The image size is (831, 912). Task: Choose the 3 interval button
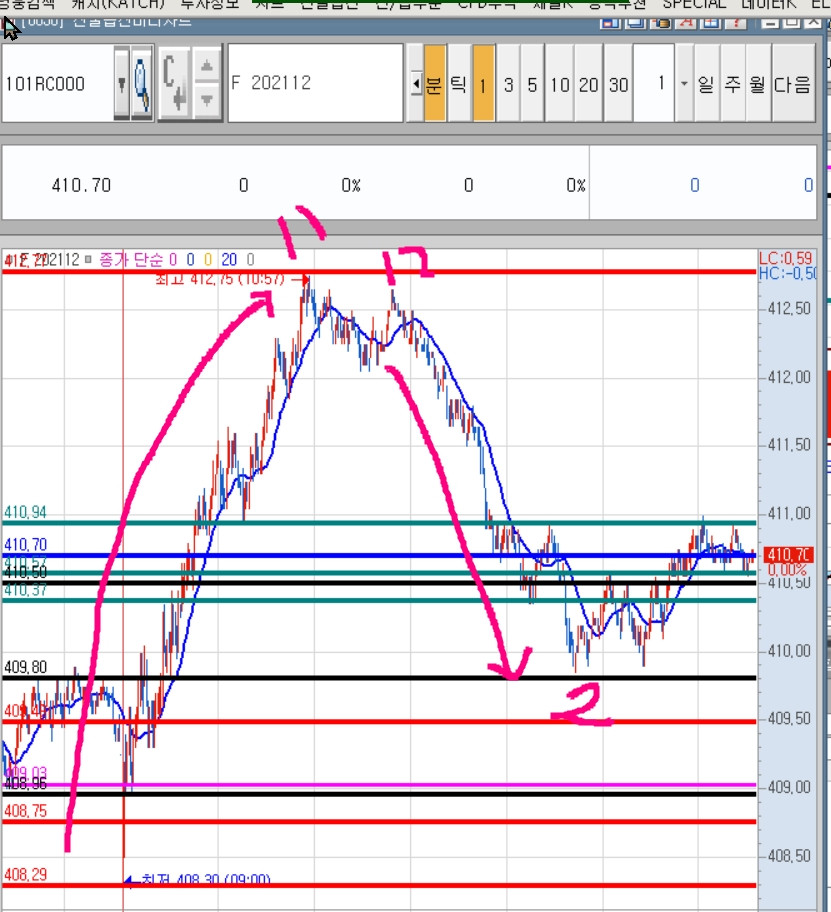[x=508, y=83]
